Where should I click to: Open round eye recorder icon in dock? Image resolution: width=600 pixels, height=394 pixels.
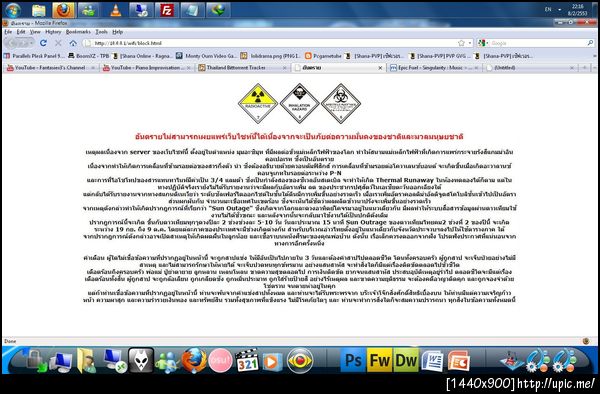pos(300,361)
